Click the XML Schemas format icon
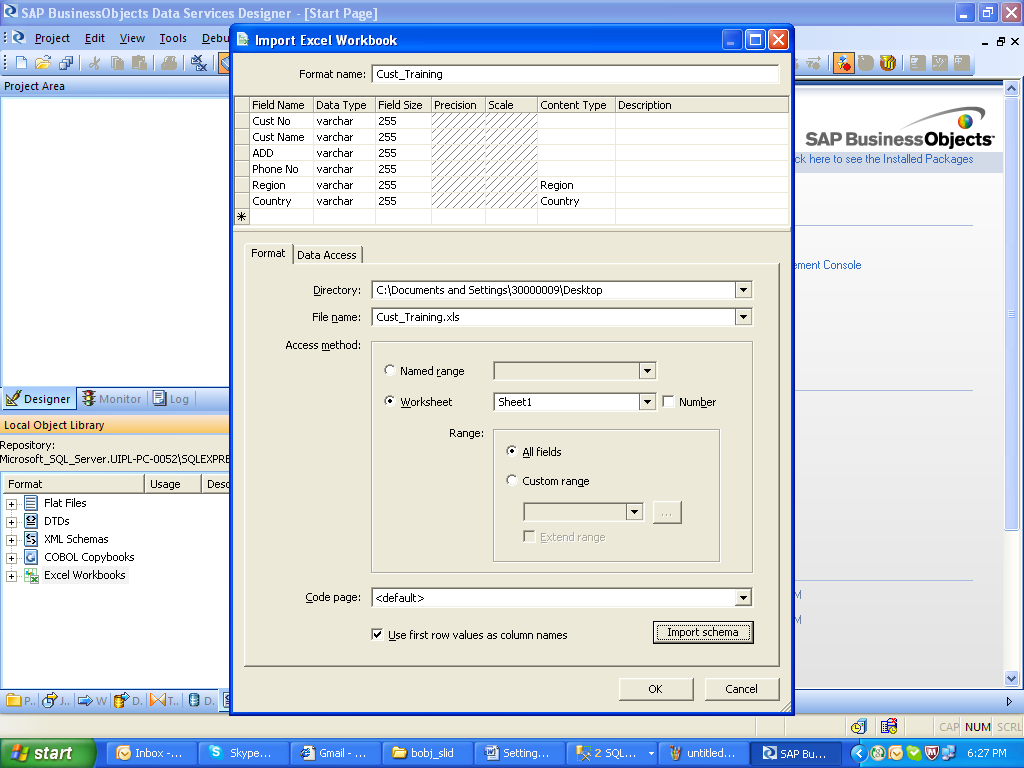1024x768 pixels. (x=31, y=539)
